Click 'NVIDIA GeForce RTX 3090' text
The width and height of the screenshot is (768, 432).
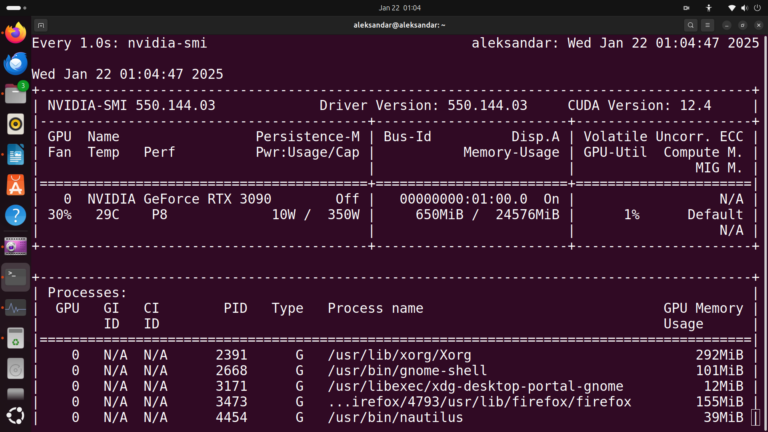[179, 199]
